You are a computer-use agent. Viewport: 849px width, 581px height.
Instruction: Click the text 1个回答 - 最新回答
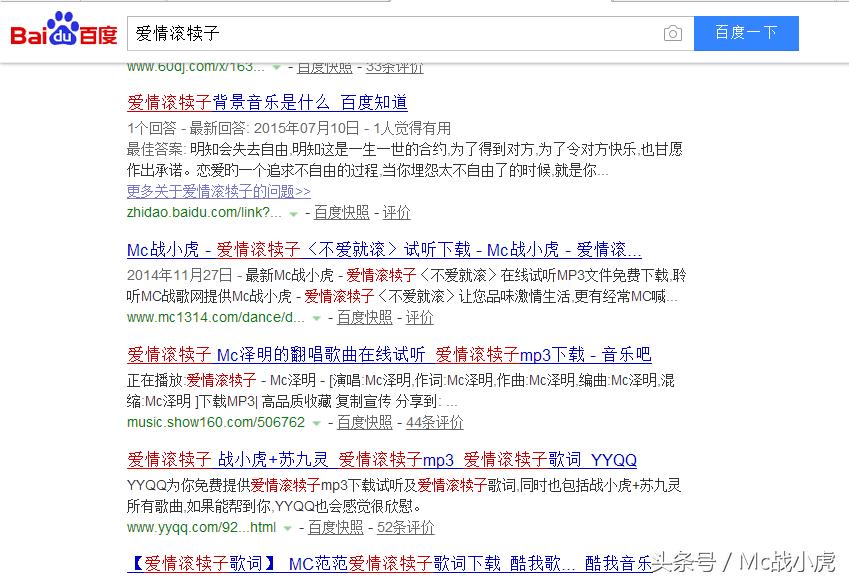[x=186, y=128]
